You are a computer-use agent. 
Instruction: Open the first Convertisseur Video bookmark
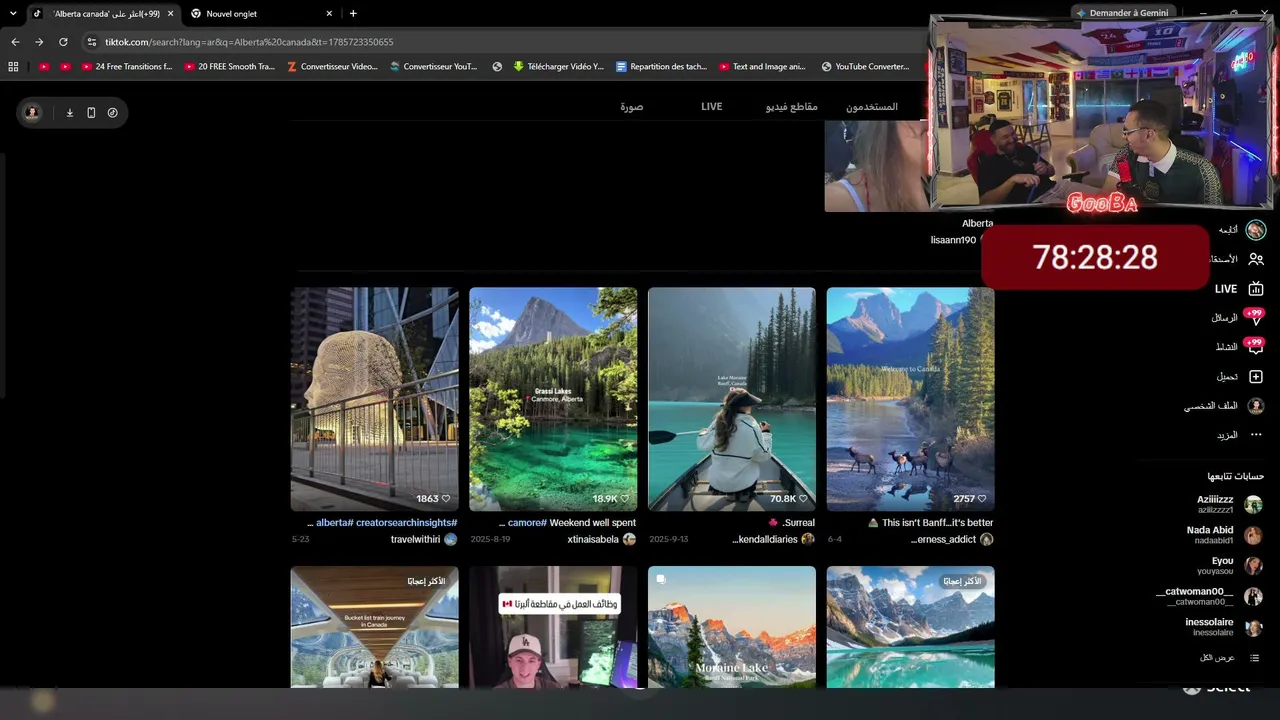332,67
